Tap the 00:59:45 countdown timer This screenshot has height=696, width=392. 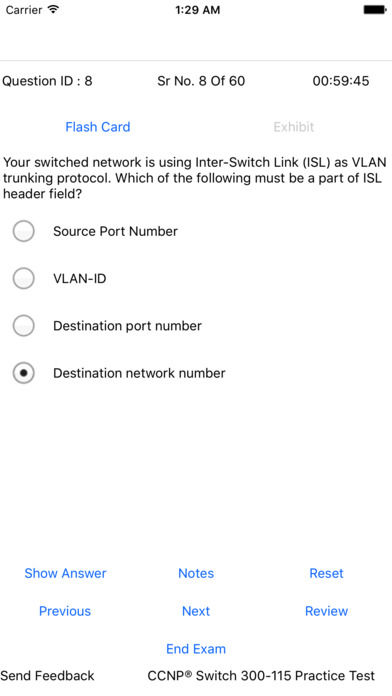tap(341, 81)
